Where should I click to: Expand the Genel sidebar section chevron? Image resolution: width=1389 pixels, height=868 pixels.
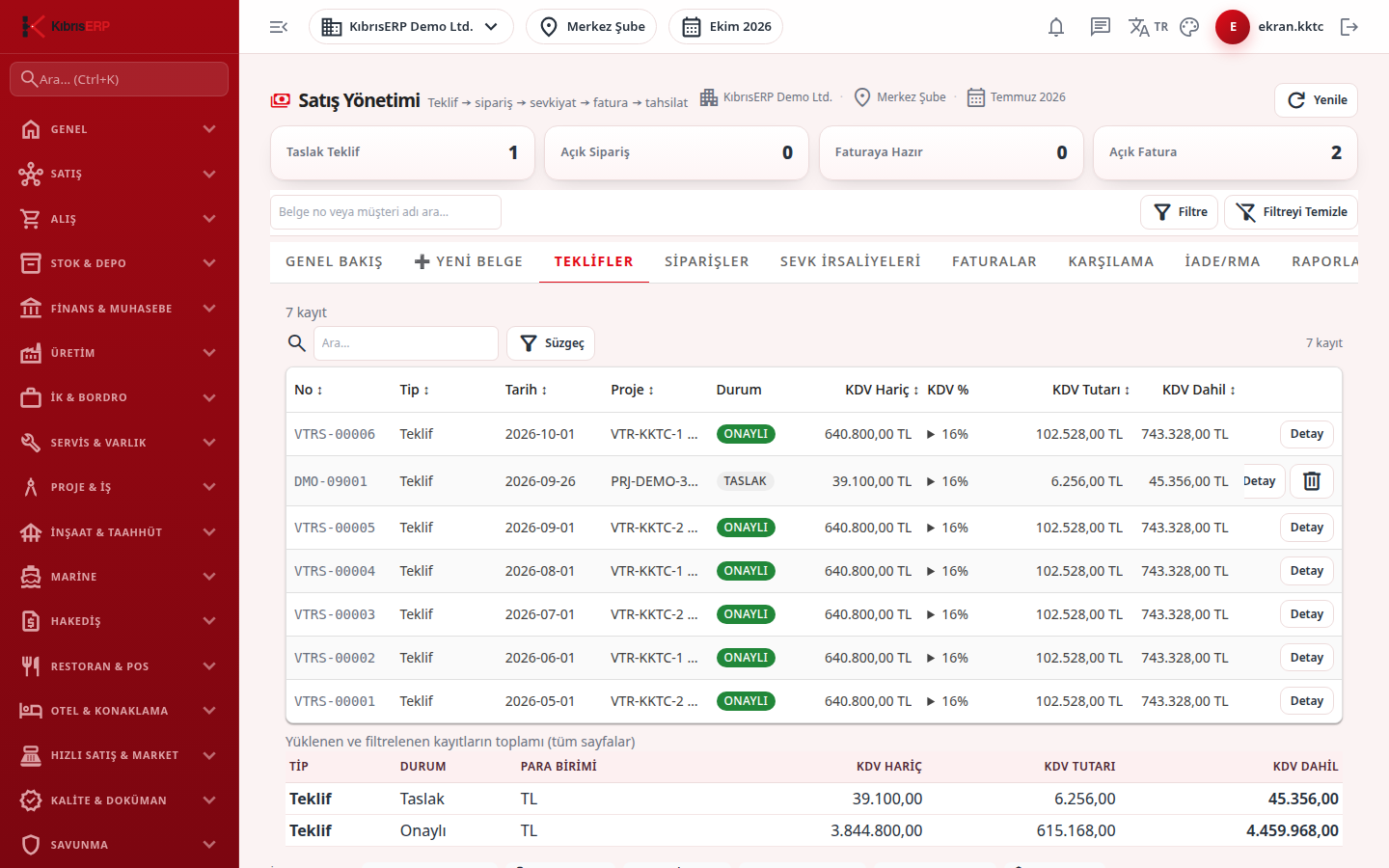coord(209,129)
